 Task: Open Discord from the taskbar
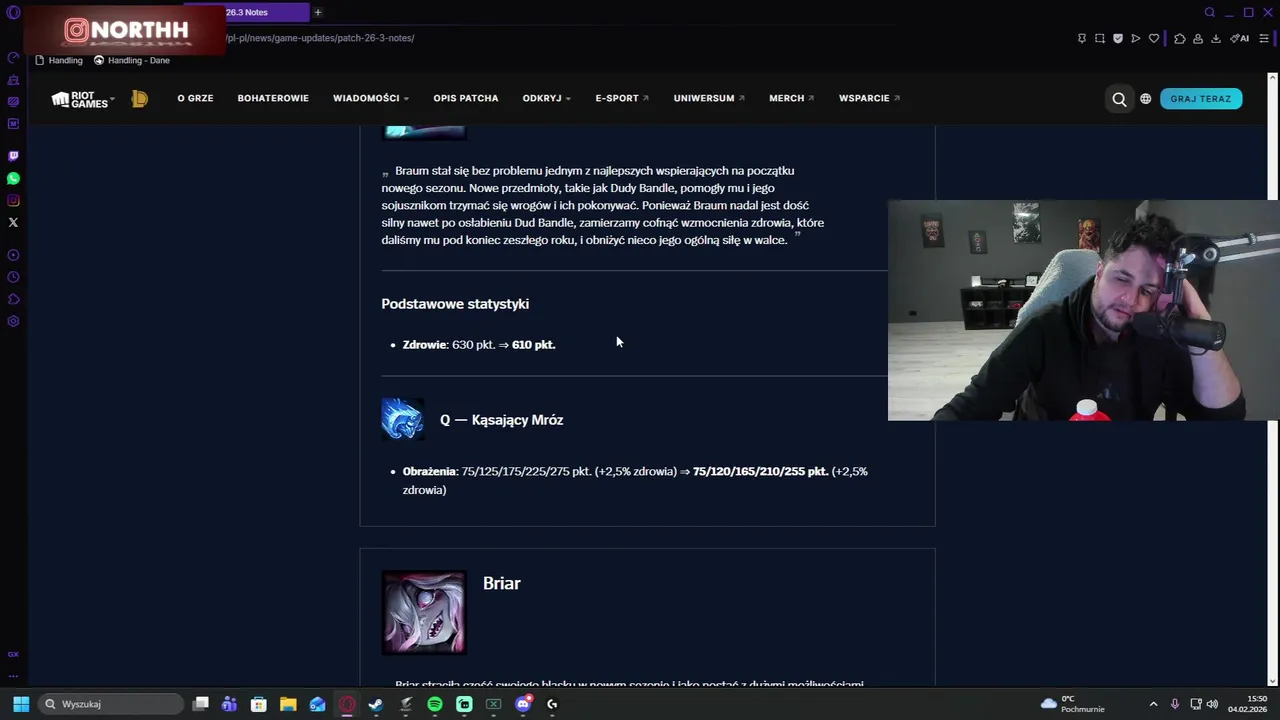coord(523,704)
